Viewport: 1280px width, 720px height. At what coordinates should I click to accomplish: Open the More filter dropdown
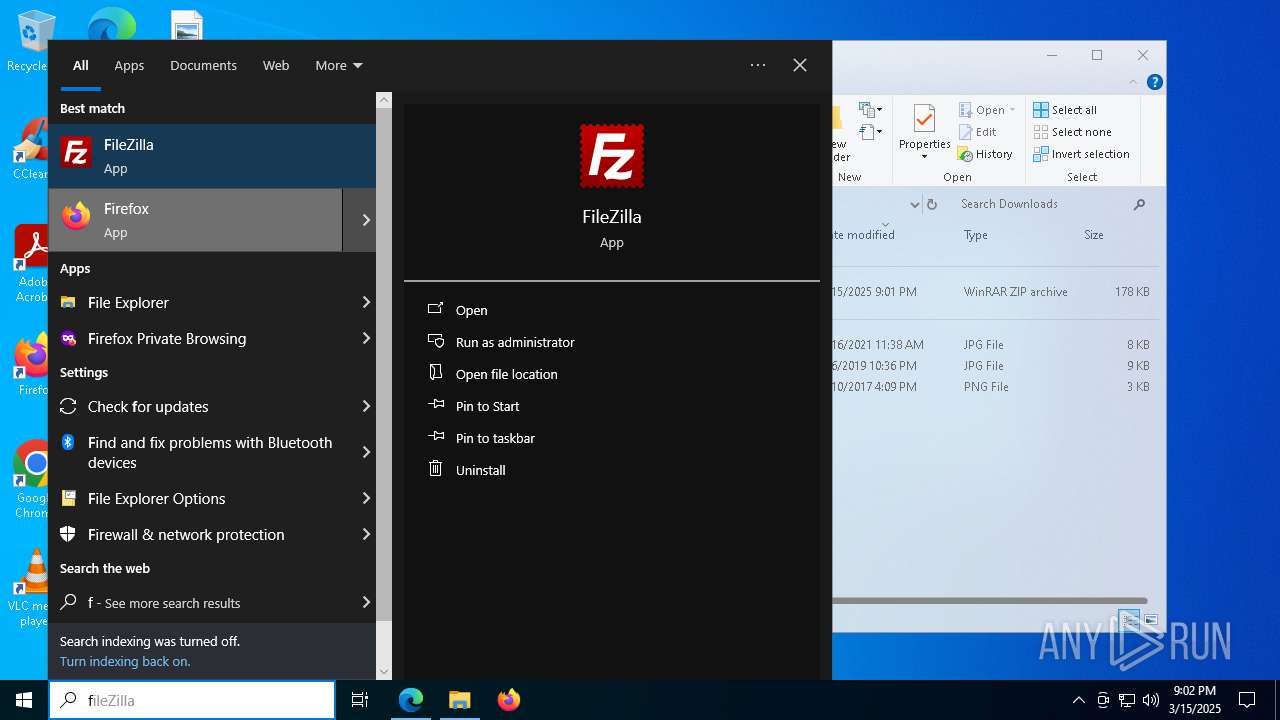click(338, 65)
